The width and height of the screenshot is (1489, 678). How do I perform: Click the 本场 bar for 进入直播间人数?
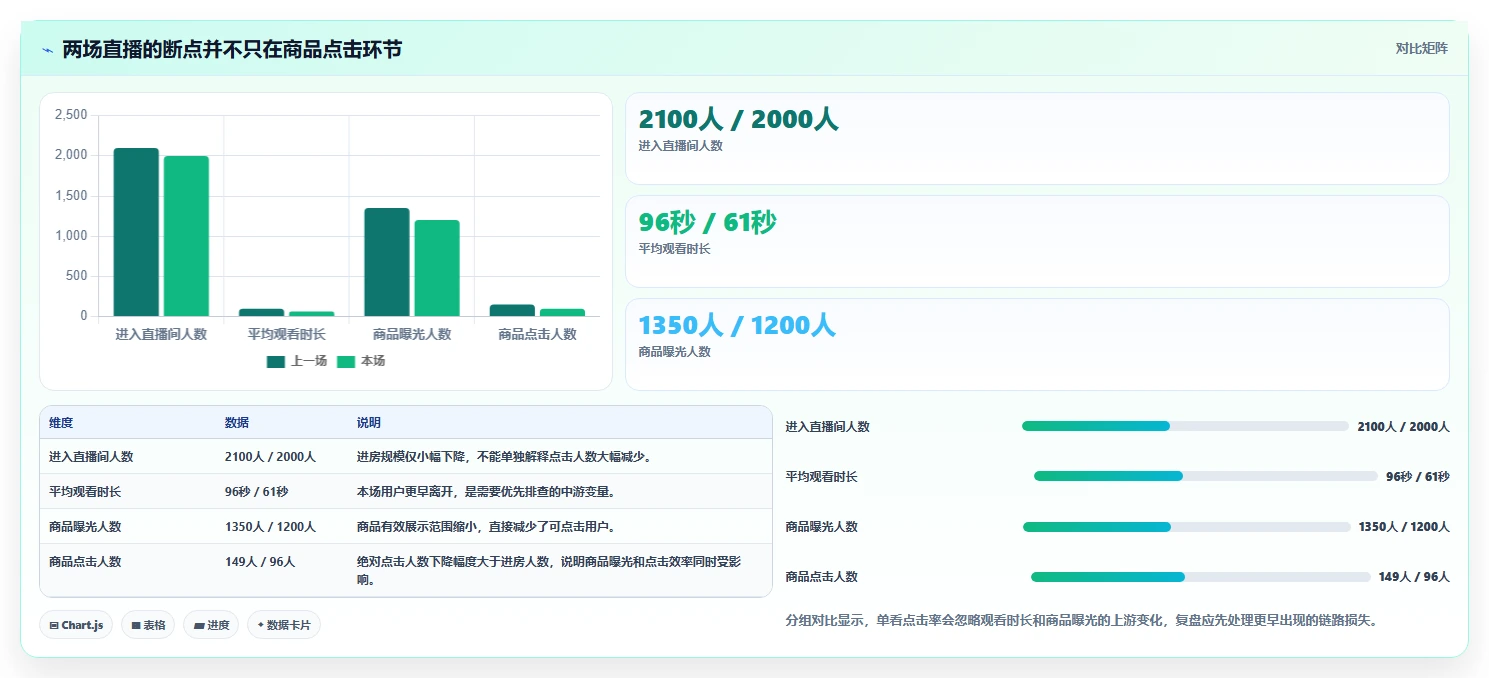[x=186, y=236]
